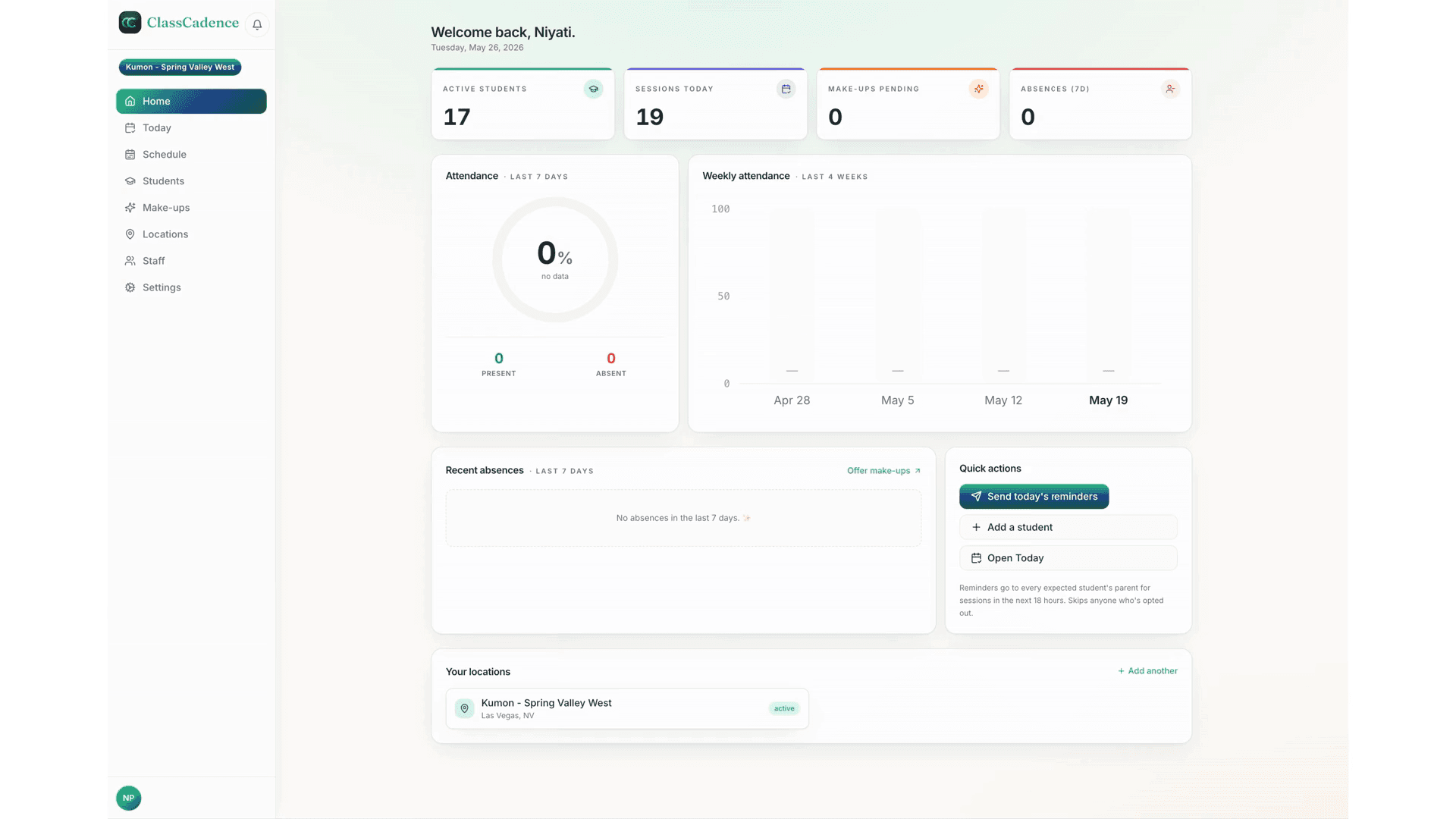The image size is (1456, 819).
Task: Open the notifications bell
Action: click(x=257, y=24)
